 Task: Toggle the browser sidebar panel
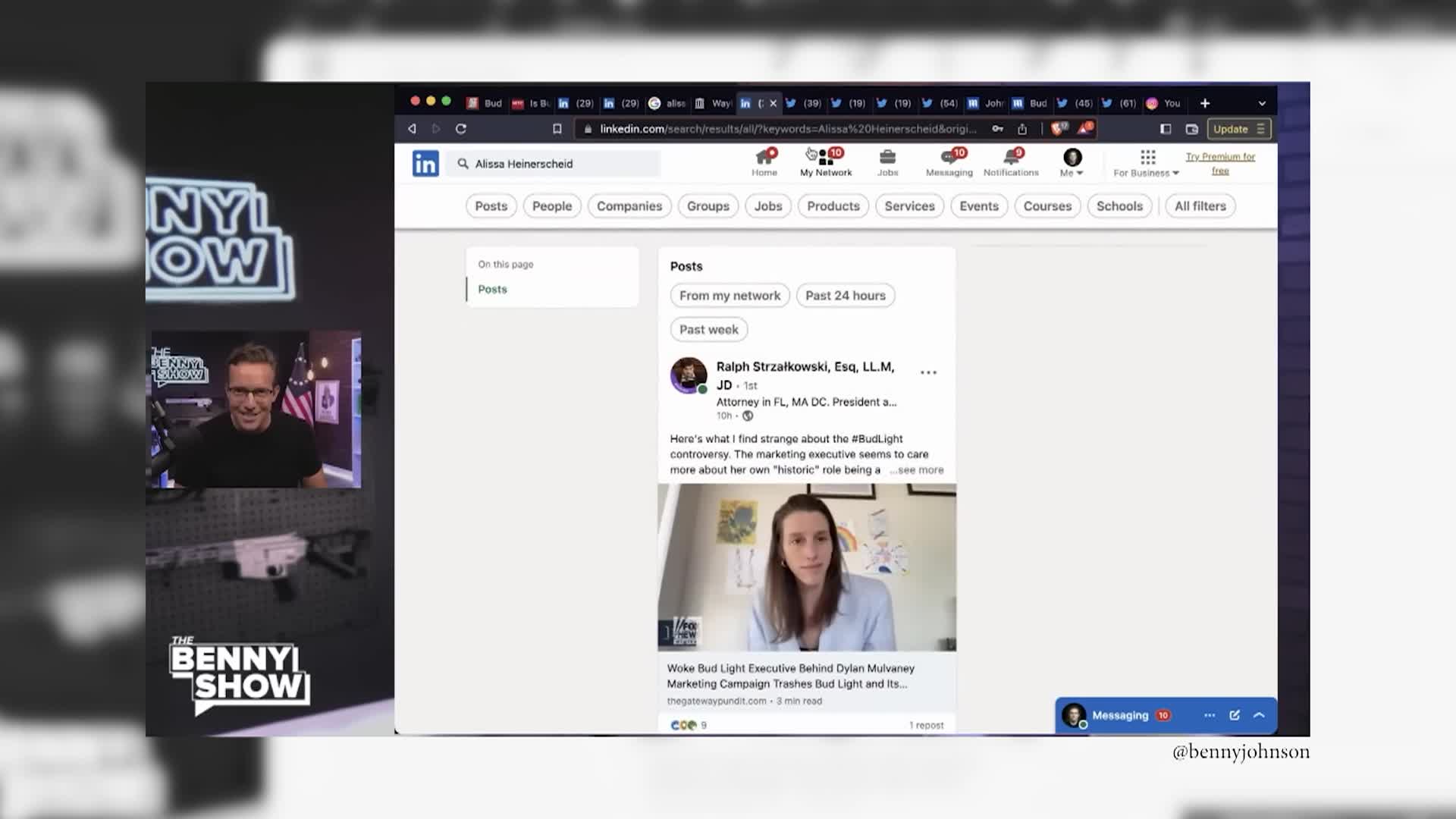coord(1166,129)
